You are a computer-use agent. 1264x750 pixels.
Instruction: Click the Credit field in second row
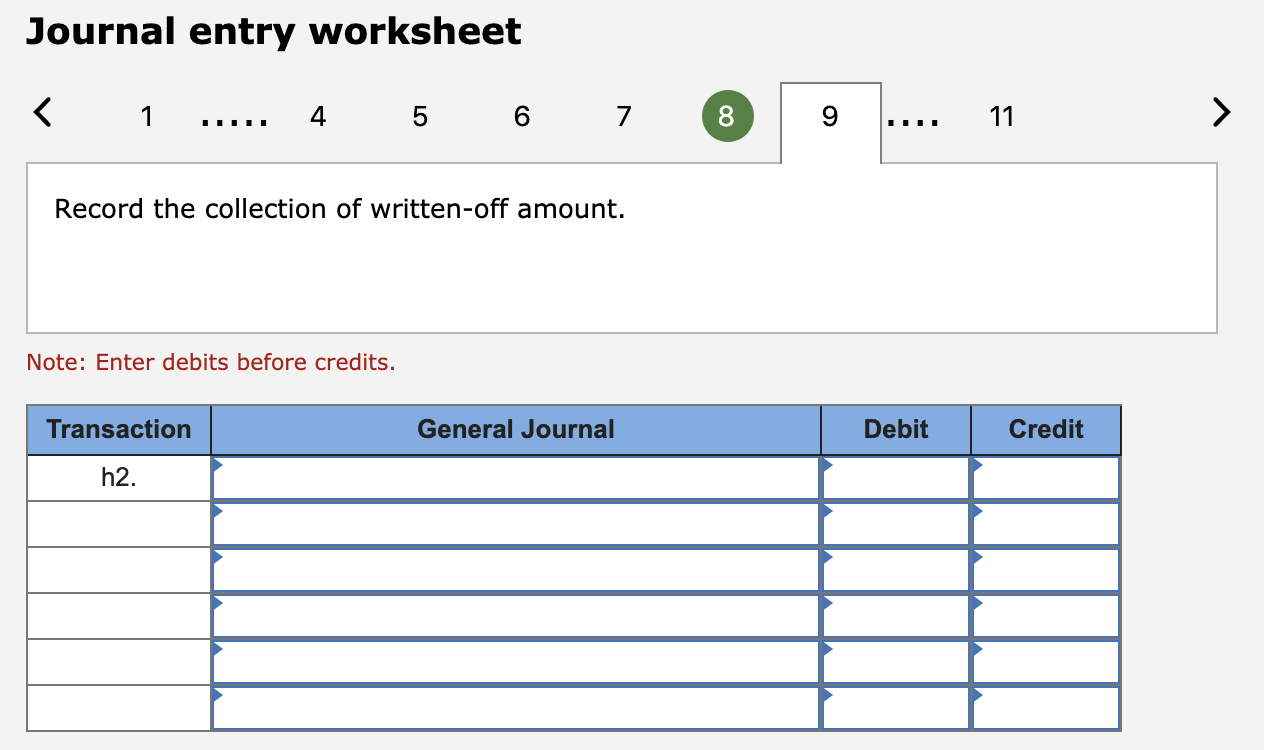coord(1046,524)
